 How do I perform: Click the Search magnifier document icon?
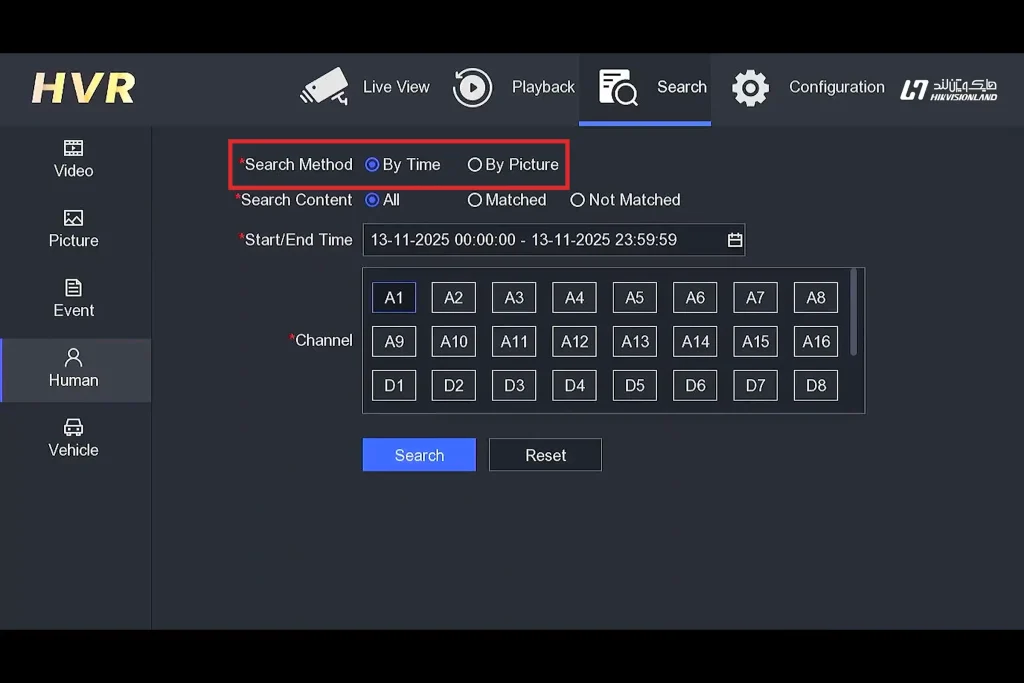pyautogui.click(x=618, y=87)
